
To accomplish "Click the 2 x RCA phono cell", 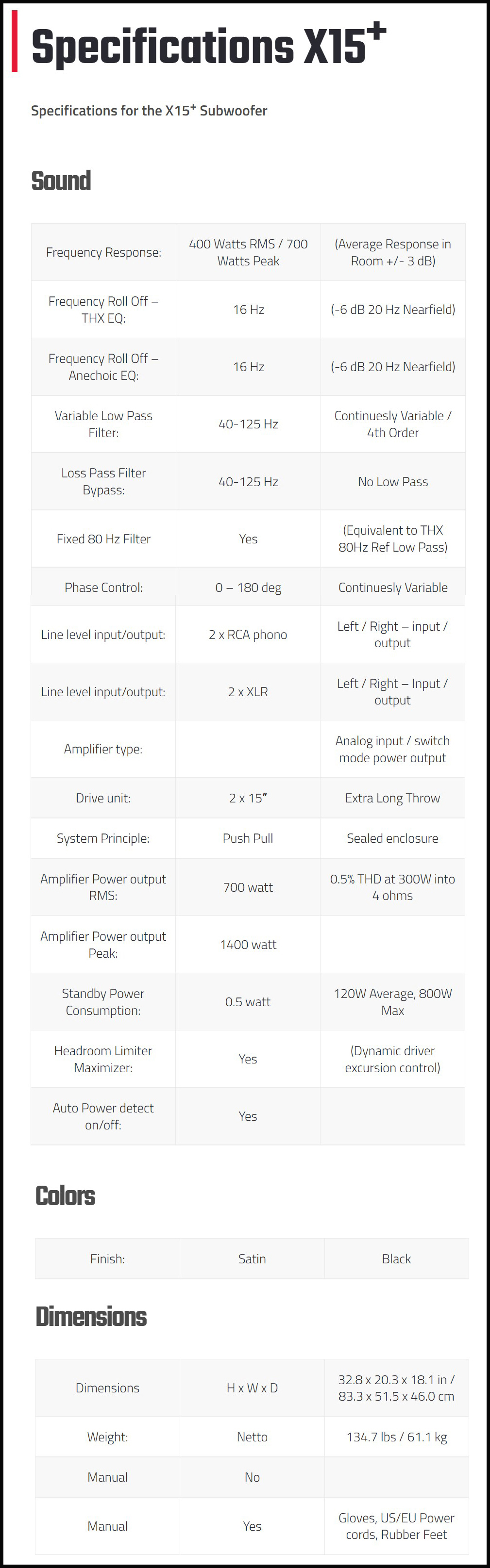I will click(248, 634).
